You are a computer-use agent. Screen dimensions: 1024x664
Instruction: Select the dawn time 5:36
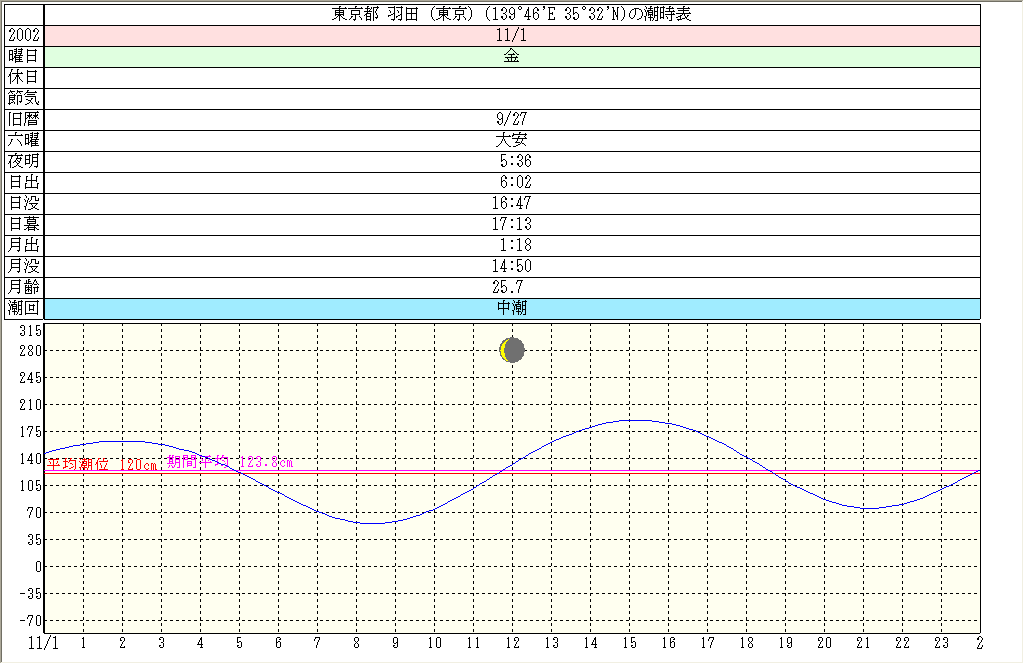click(x=515, y=161)
